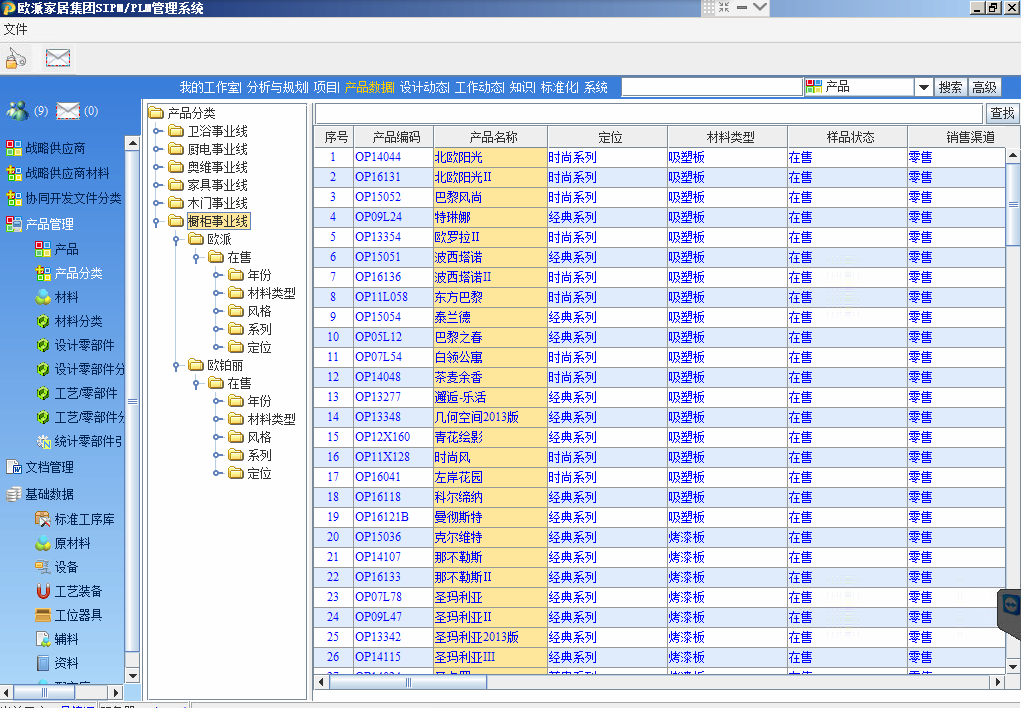Open product code OP14044 link
1021x708 pixels.
click(377, 157)
